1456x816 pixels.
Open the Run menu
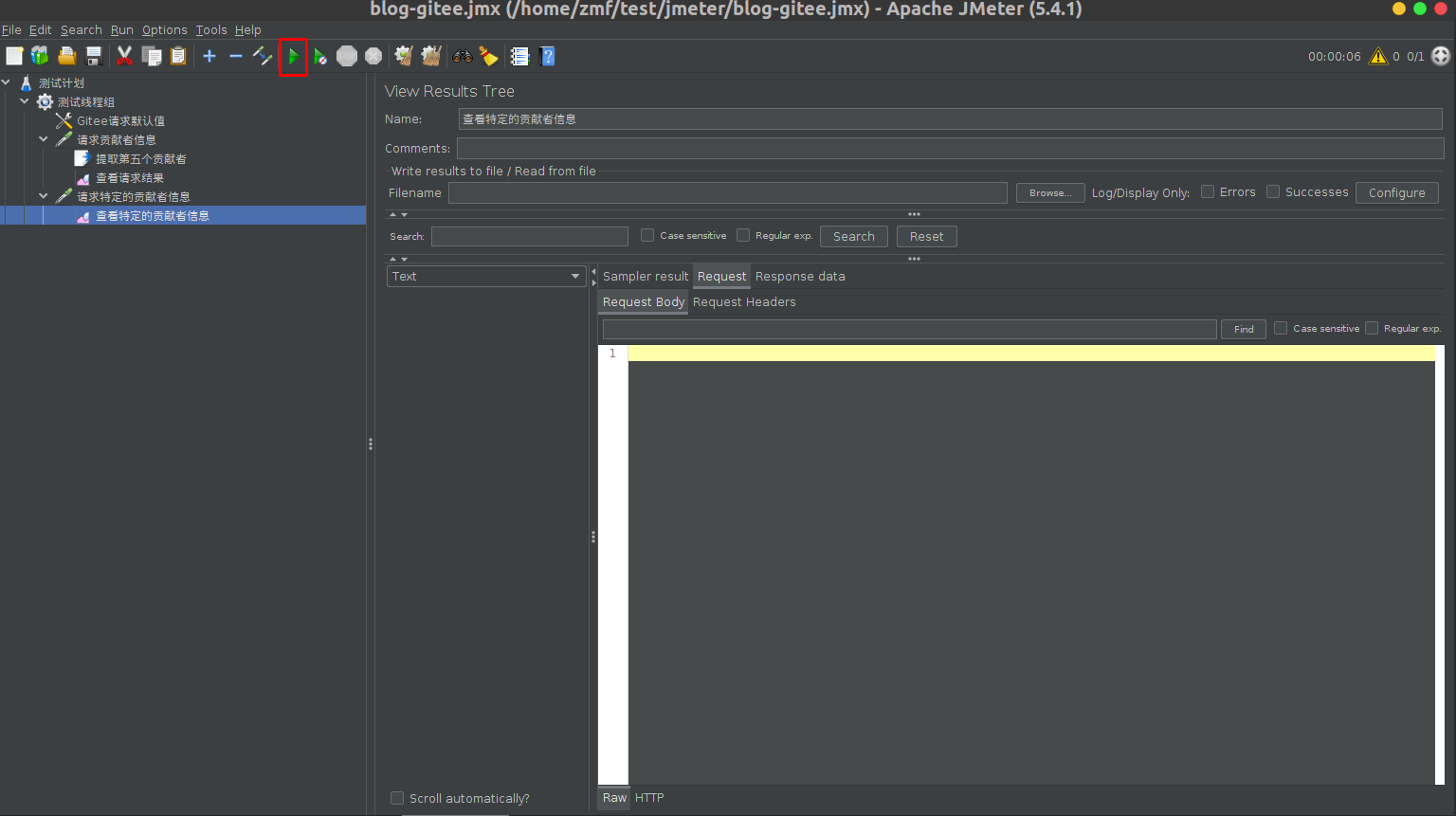pyautogui.click(x=122, y=29)
